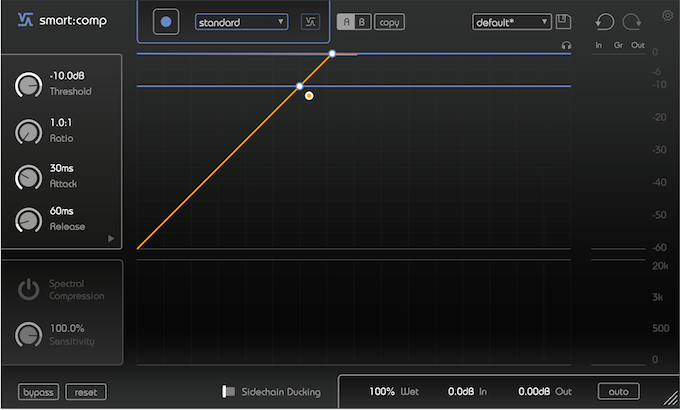The image size is (680, 410).
Task: Expand the parameter panel arrow
Action: [x=111, y=239]
